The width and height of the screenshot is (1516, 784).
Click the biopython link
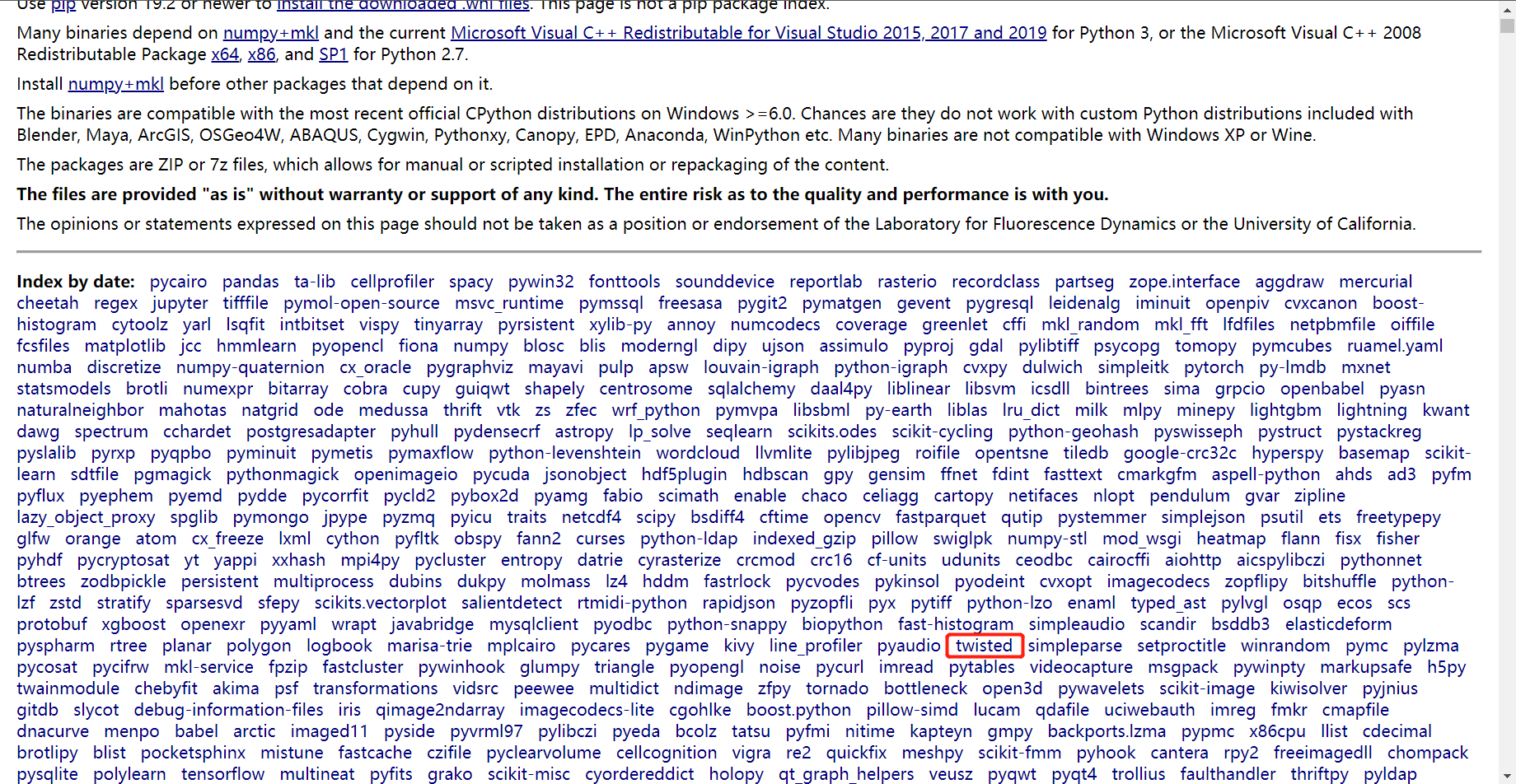pos(842,624)
